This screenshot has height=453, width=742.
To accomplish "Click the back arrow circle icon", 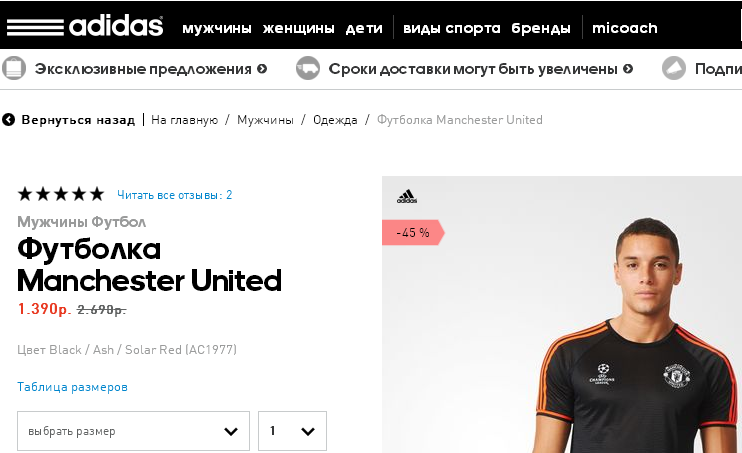I will coord(8,120).
